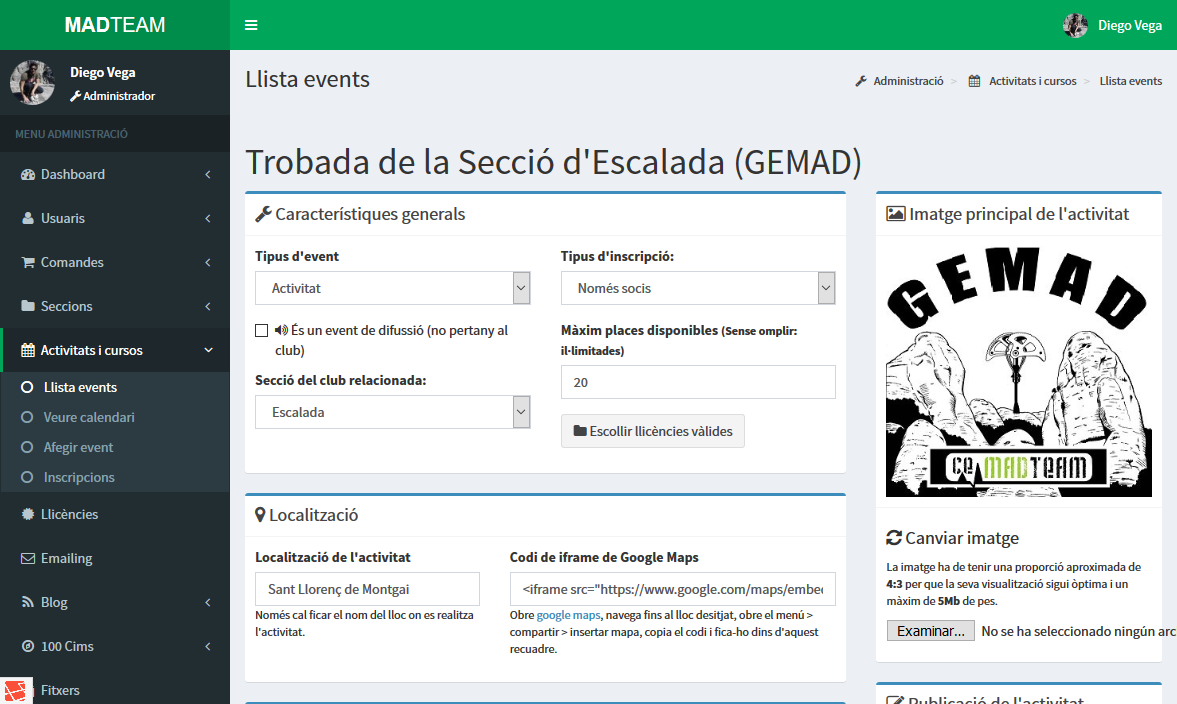Go to Administració breadcrumb link
Image resolution: width=1177 pixels, height=704 pixels.
tap(908, 81)
